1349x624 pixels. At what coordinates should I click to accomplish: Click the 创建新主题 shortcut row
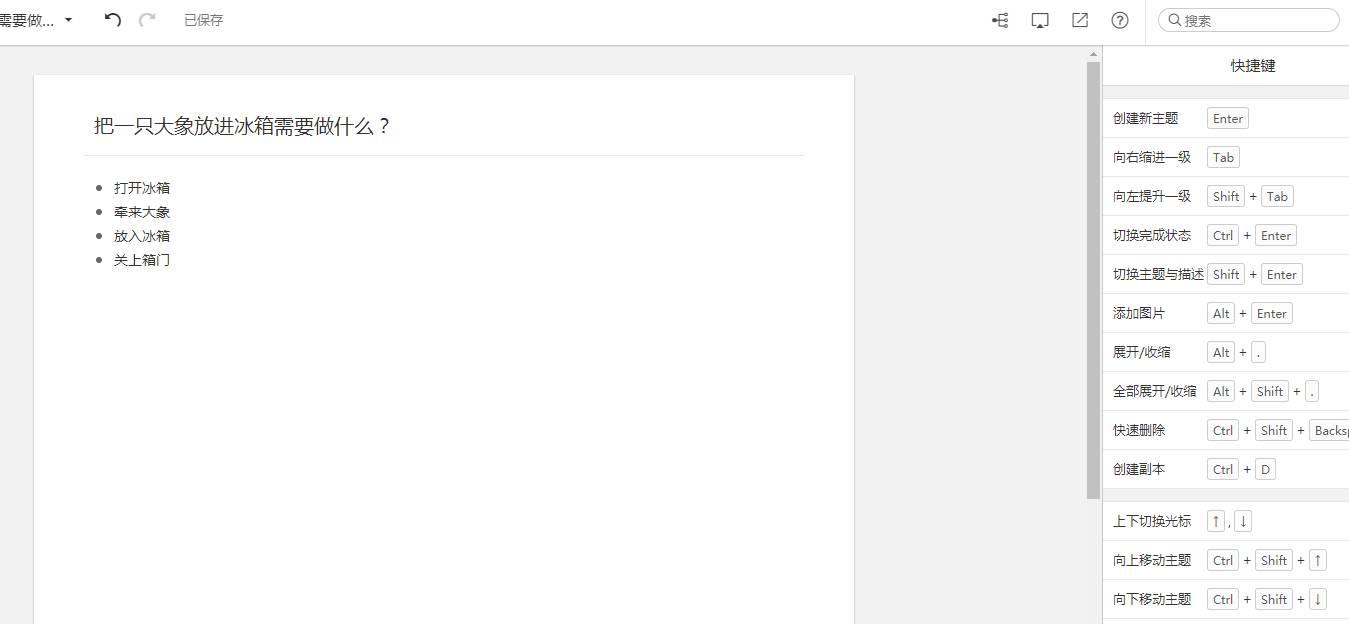pos(1146,118)
